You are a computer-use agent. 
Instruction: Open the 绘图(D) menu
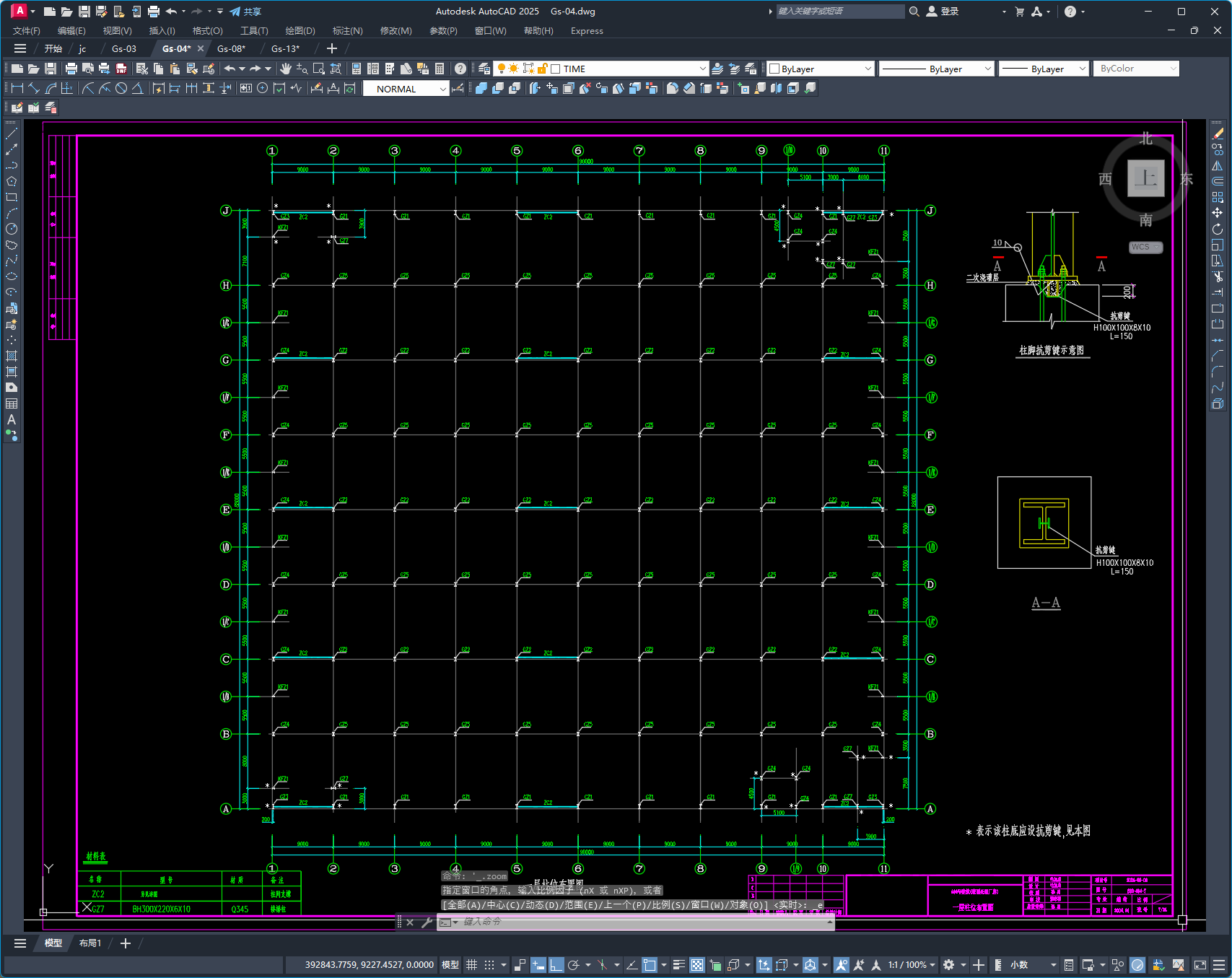[x=300, y=31]
